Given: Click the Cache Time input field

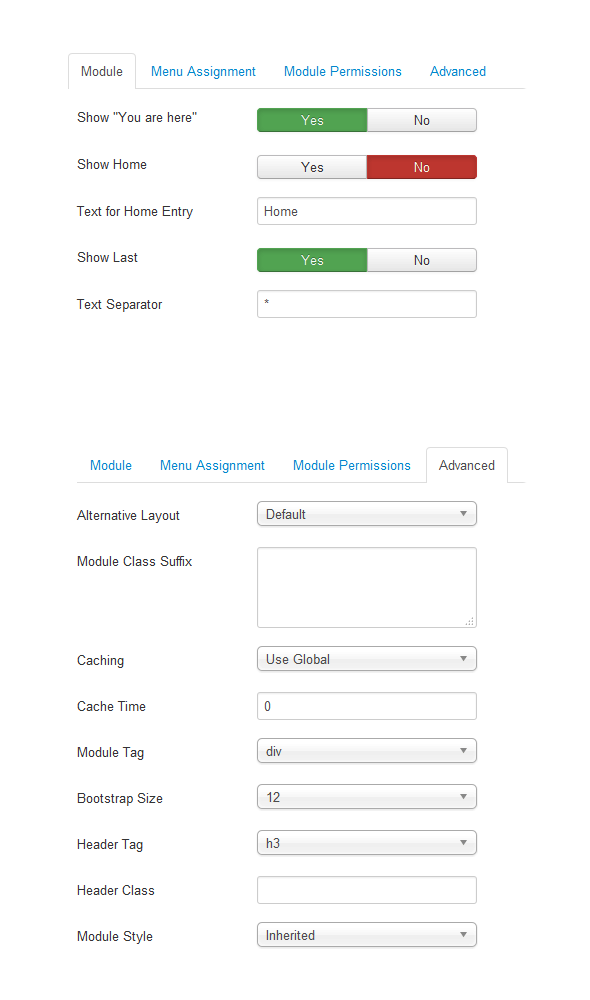Looking at the screenshot, I should (x=367, y=706).
